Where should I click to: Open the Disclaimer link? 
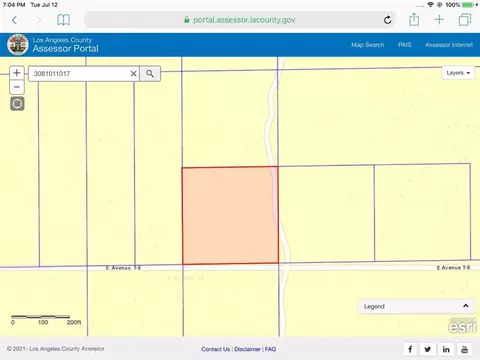247,349
